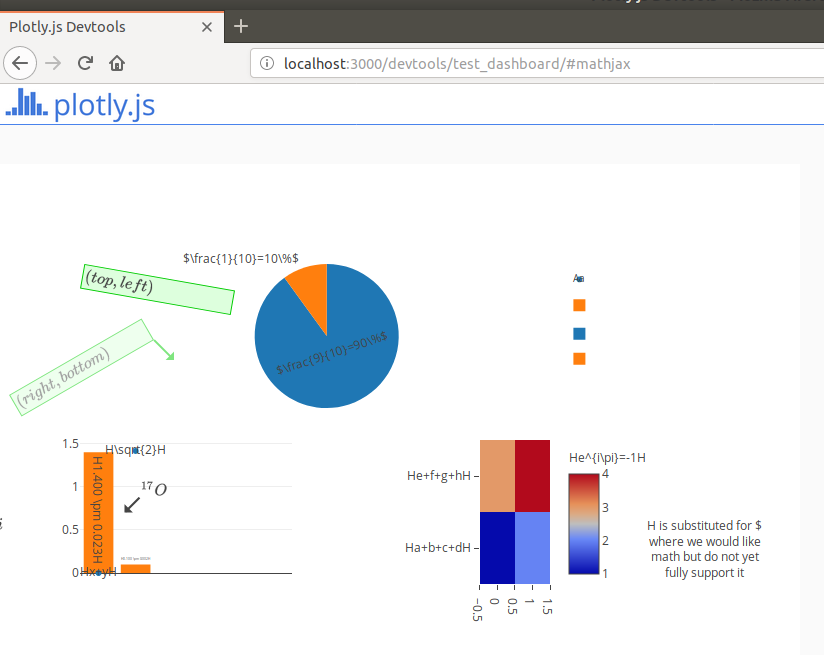The height and width of the screenshot is (655, 824).
Task: Reload the page with the refresh icon
Action: (85, 64)
